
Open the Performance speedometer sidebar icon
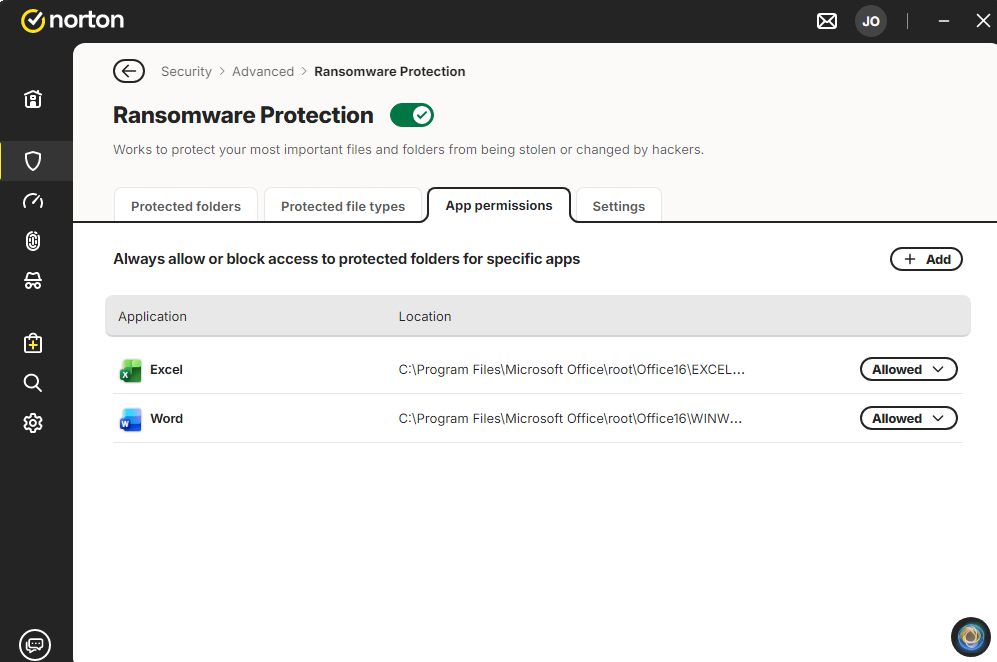[33, 201]
